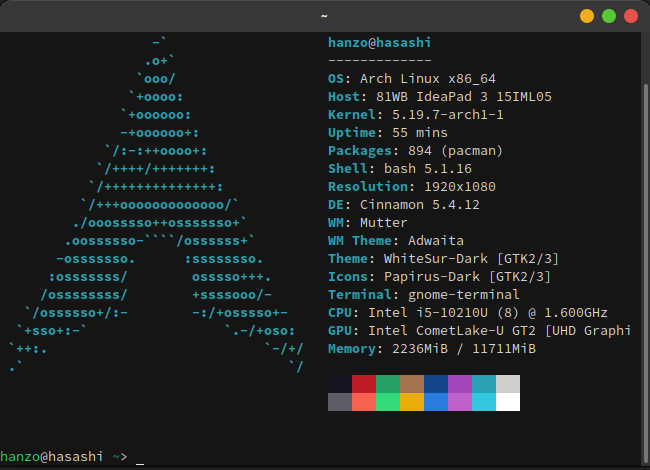The width and height of the screenshot is (650, 470).
Task: Click the brown color block
Action: 412,384
